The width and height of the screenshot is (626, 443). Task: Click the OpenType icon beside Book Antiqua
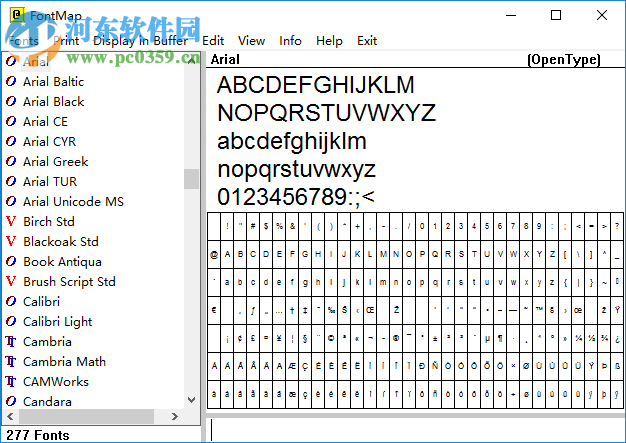coord(11,261)
